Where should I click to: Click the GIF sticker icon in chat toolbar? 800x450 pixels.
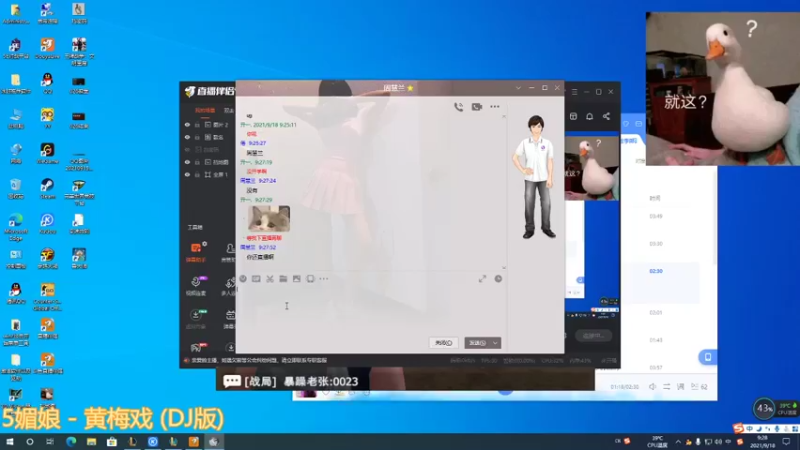[256, 279]
